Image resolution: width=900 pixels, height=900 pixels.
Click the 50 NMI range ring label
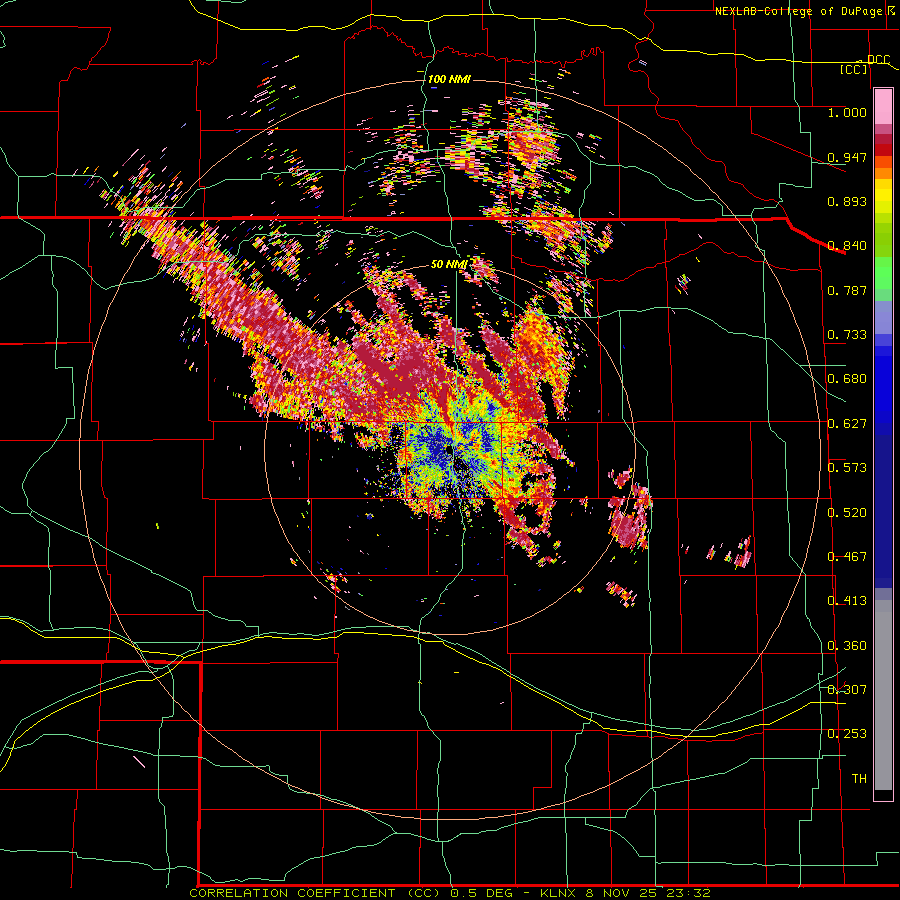click(x=449, y=265)
